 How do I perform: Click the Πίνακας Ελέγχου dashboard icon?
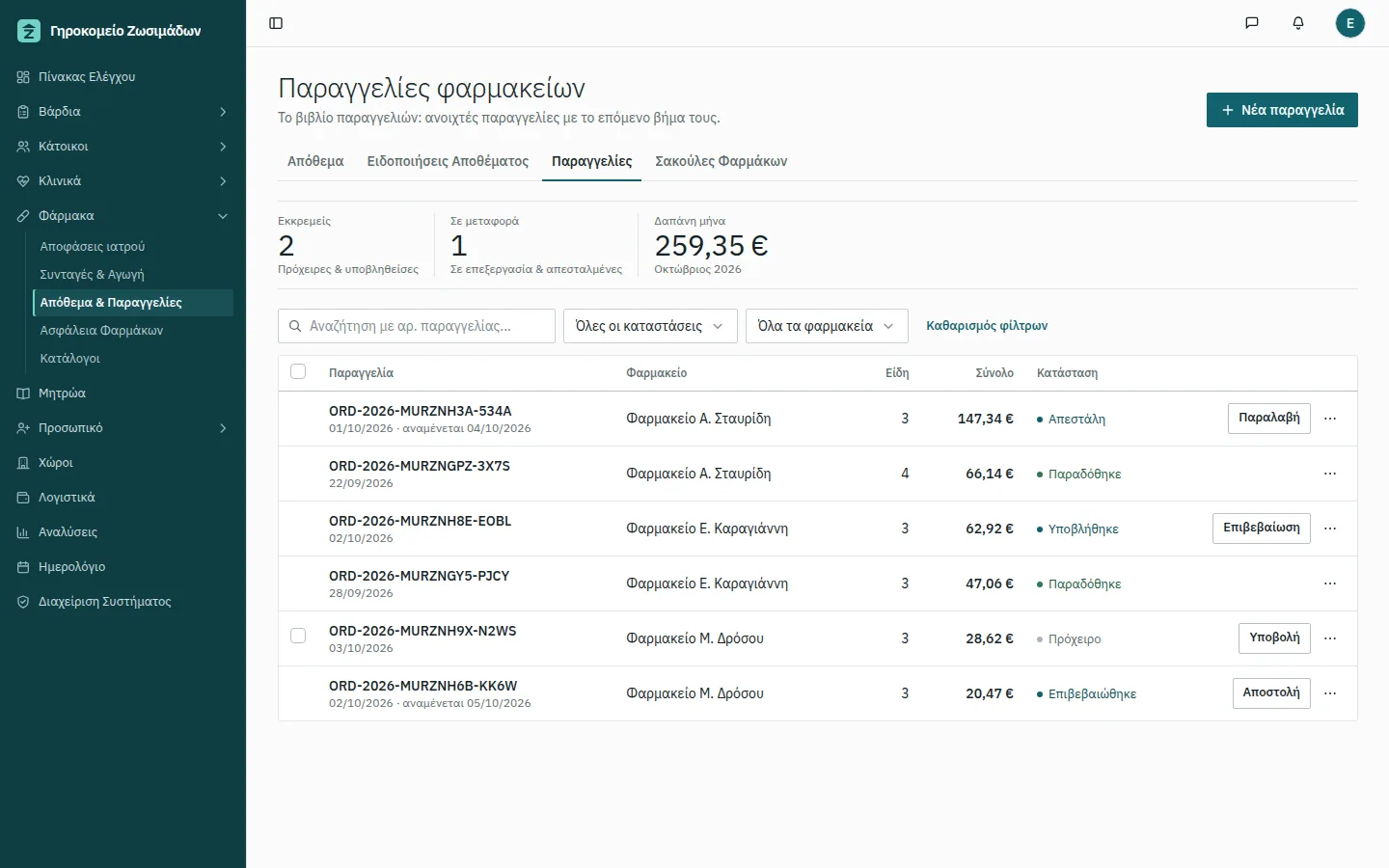click(23, 77)
